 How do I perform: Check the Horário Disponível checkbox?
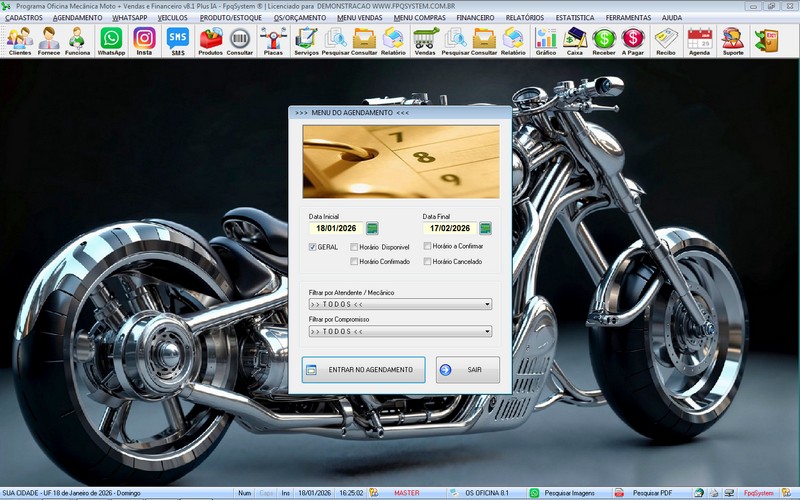354,247
